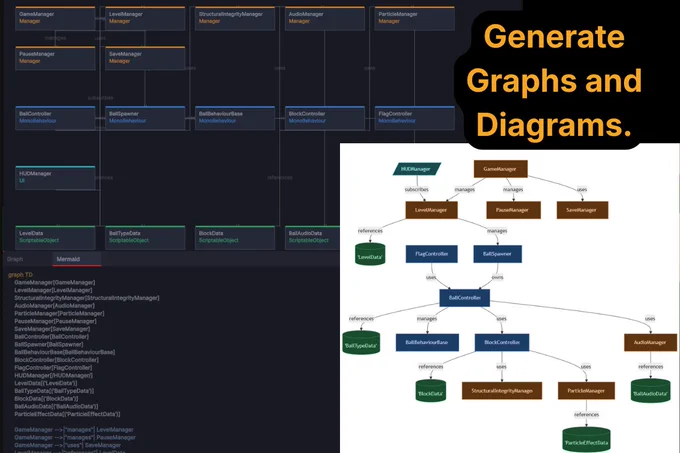This screenshot has height=453, width=680.
Task: Select blue BallSpawner node in white diagram
Action: tap(497, 254)
